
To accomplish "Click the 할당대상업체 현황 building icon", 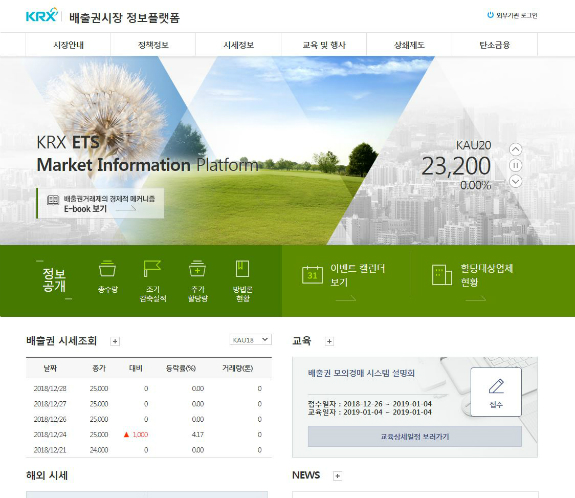I will [442, 275].
